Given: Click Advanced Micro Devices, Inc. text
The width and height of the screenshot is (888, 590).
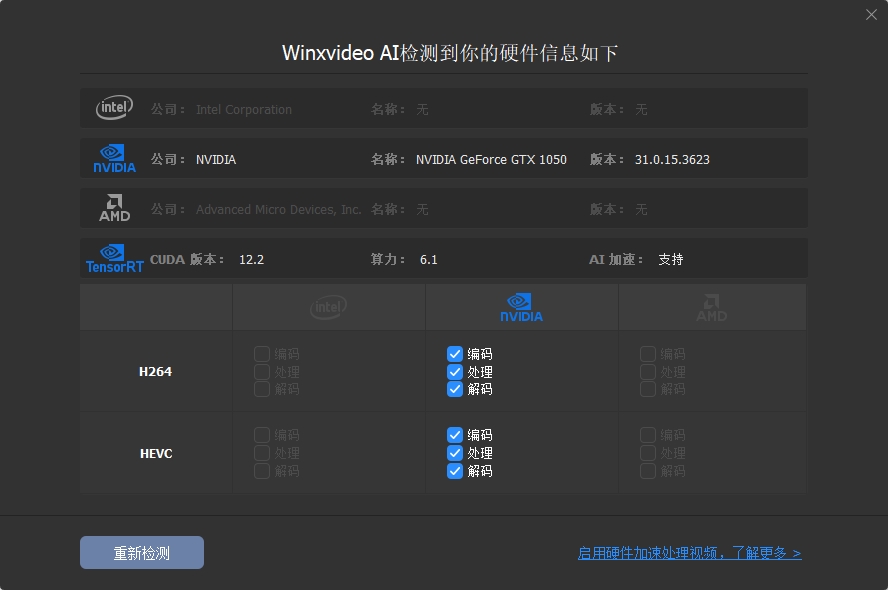Looking at the screenshot, I should (x=279, y=210).
